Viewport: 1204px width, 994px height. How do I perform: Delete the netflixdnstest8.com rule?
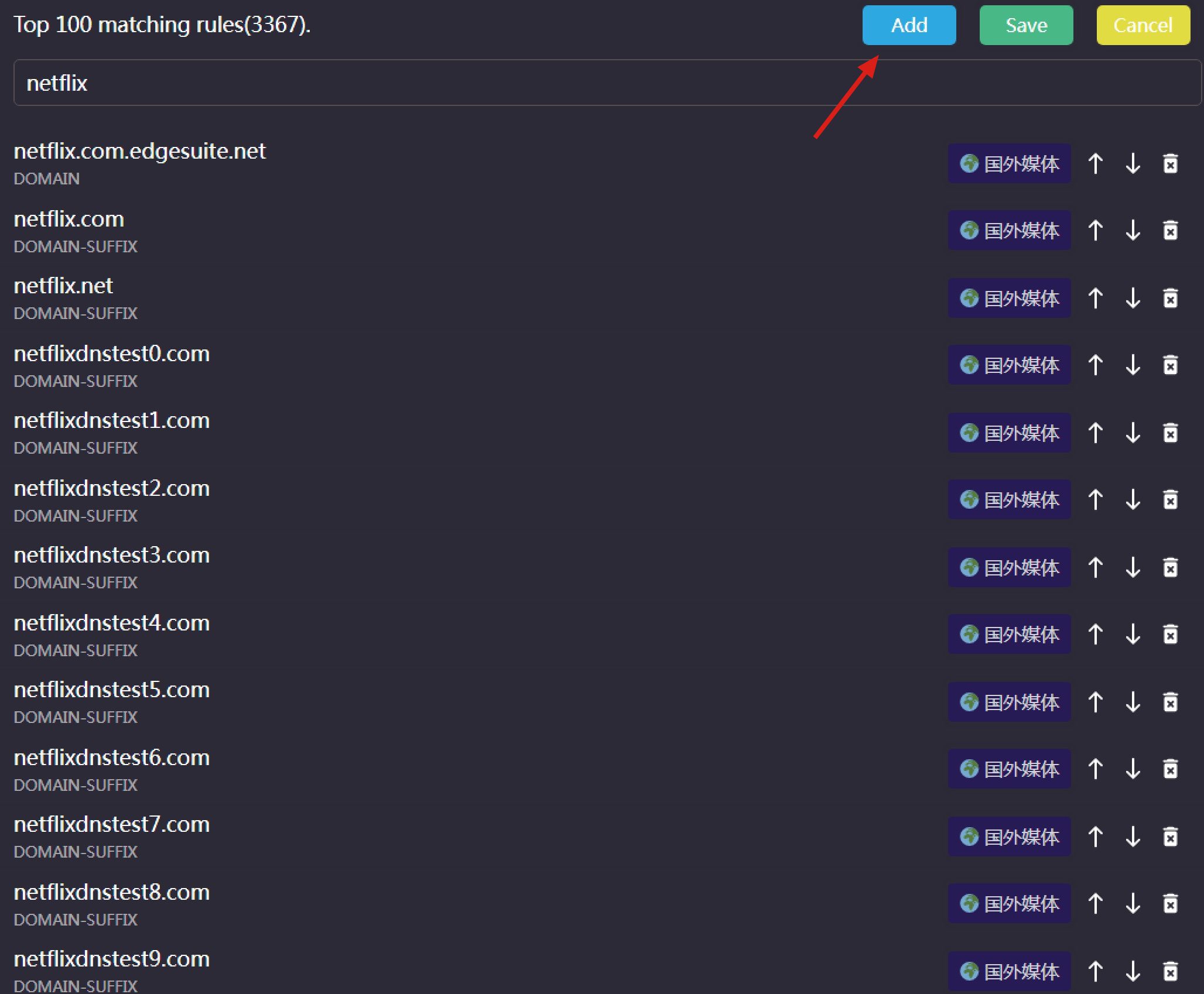click(1170, 903)
